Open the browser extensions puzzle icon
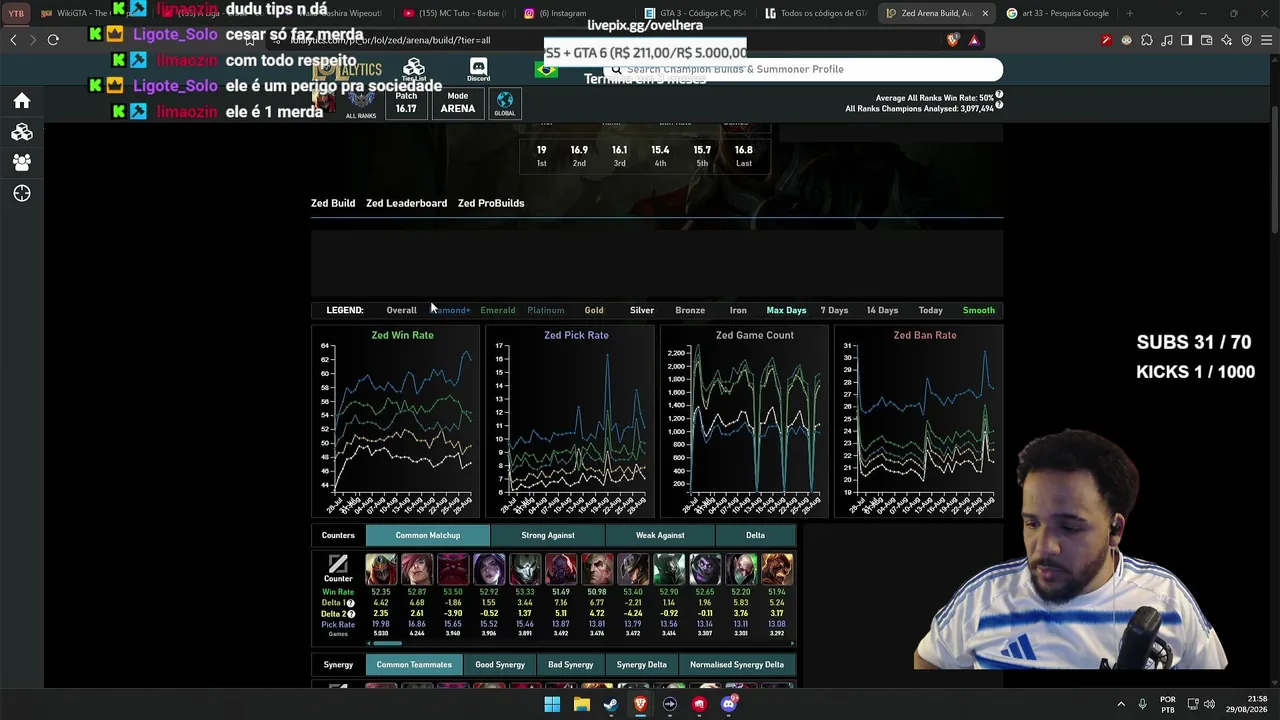This screenshot has width=1280, height=720. tap(1146, 40)
